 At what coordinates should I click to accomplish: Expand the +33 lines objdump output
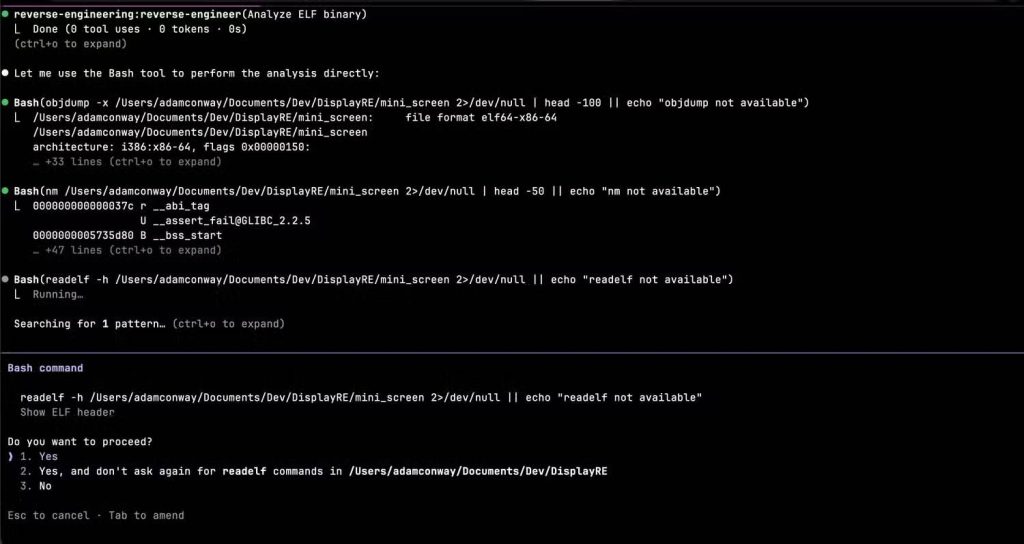[127, 161]
